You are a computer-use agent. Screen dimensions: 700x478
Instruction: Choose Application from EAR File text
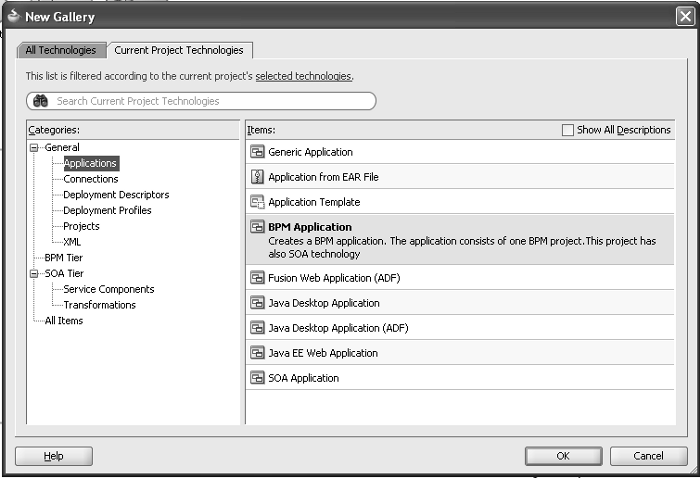(x=323, y=177)
